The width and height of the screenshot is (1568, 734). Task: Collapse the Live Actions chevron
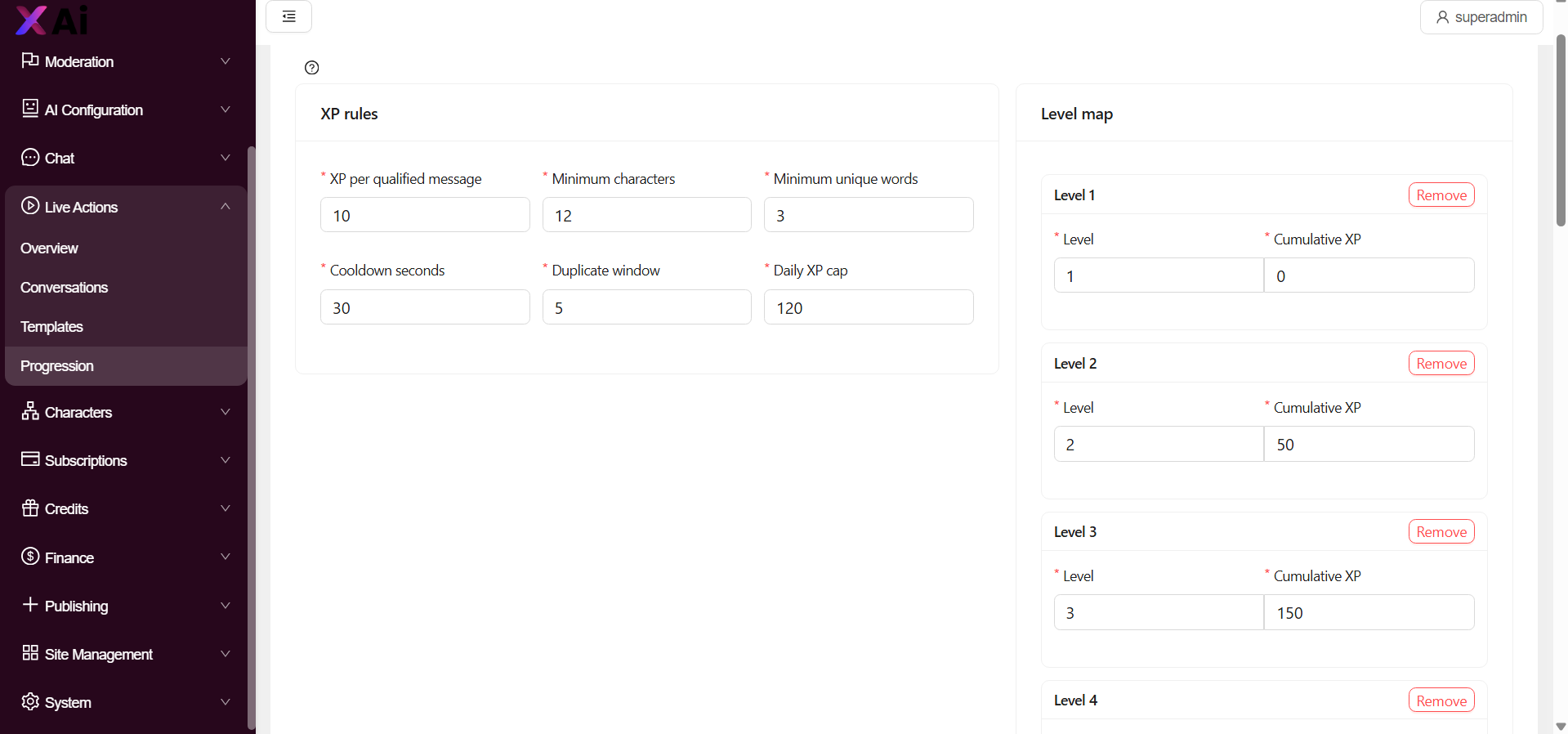(x=226, y=207)
